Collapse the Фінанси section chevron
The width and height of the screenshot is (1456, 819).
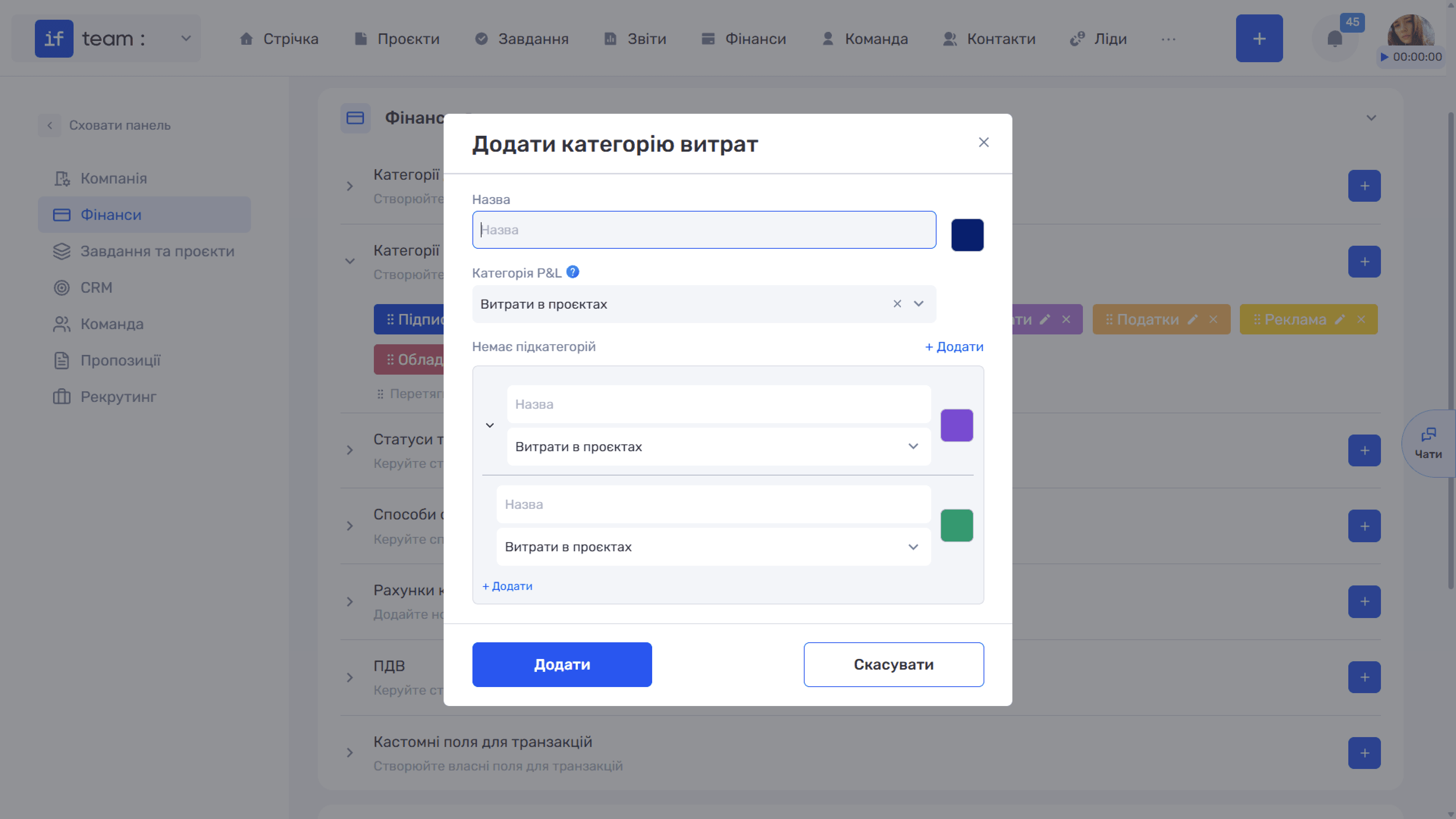(x=1371, y=118)
